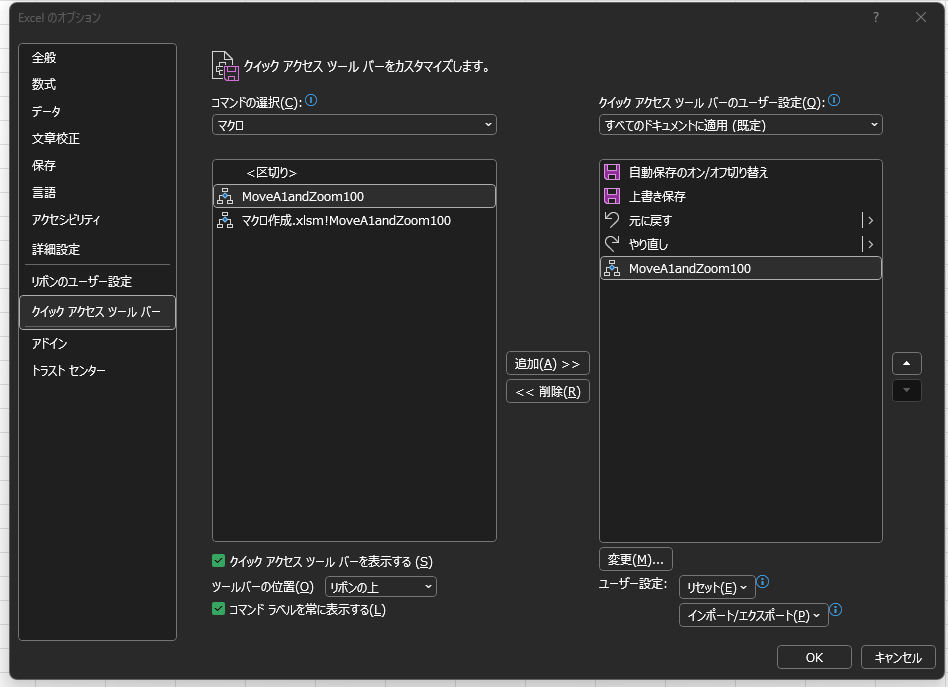Move the selected command up
The width and height of the screenshot is (948, 687).
(x=906, y=363)
